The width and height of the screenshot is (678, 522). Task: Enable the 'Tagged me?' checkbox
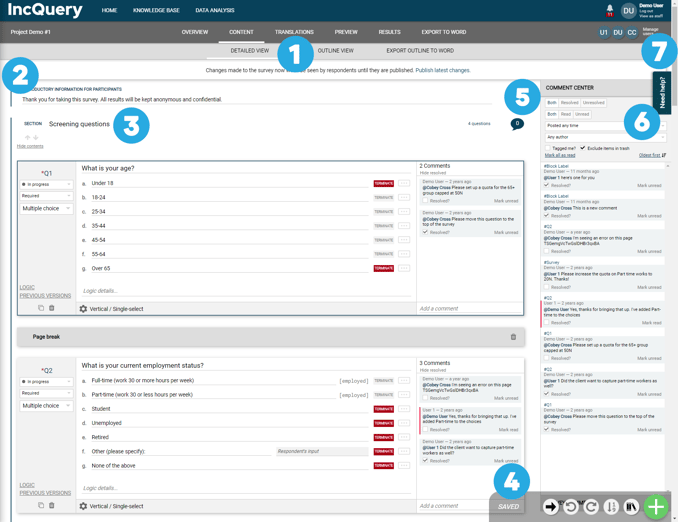coord(548,148)
